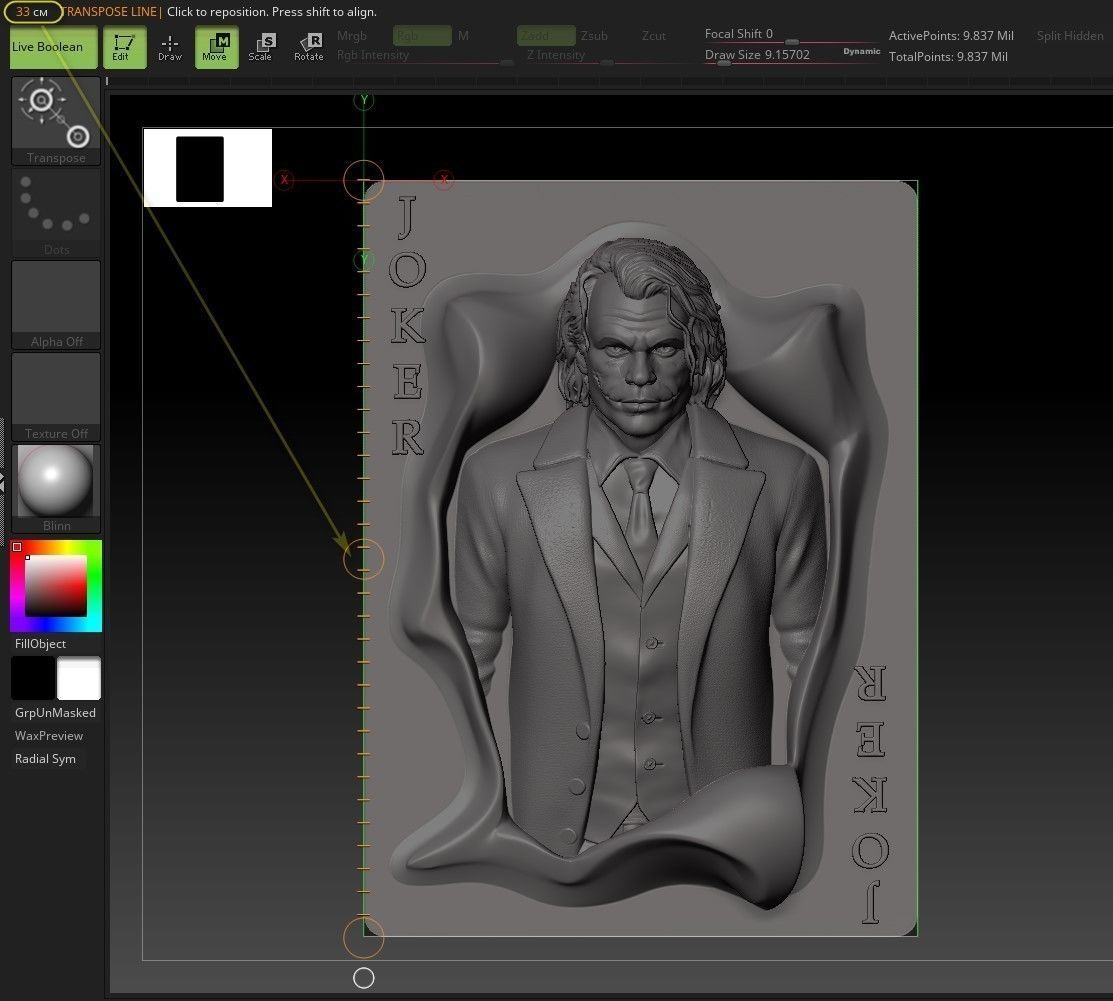1113x1001 pixels.
Task: Toggle the Zcut mode button
Action: (654, 35)
